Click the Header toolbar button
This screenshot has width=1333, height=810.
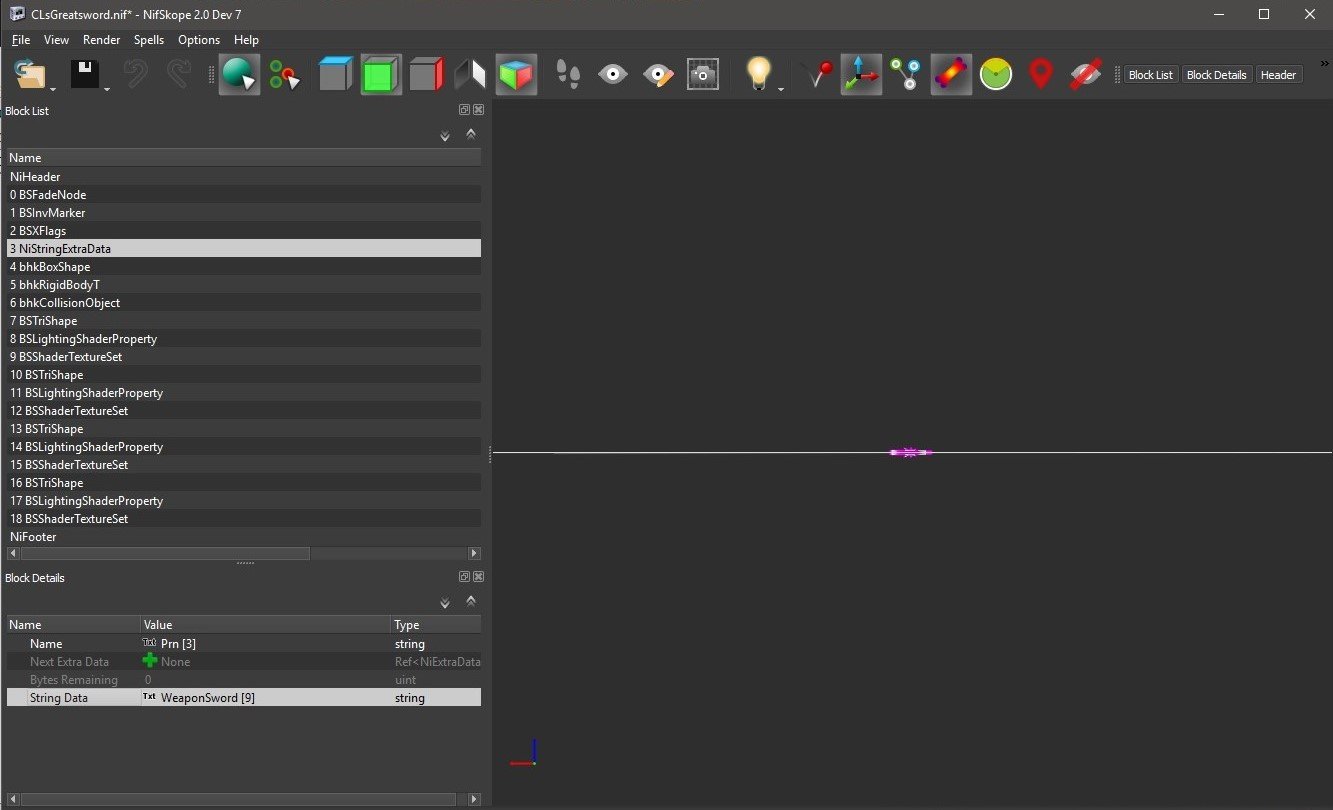(1278, 75)
